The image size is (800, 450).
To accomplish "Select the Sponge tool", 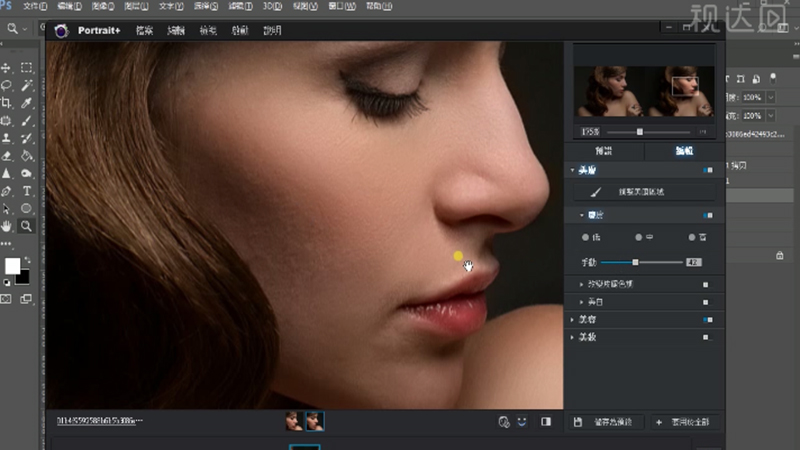I will [27, 173].
